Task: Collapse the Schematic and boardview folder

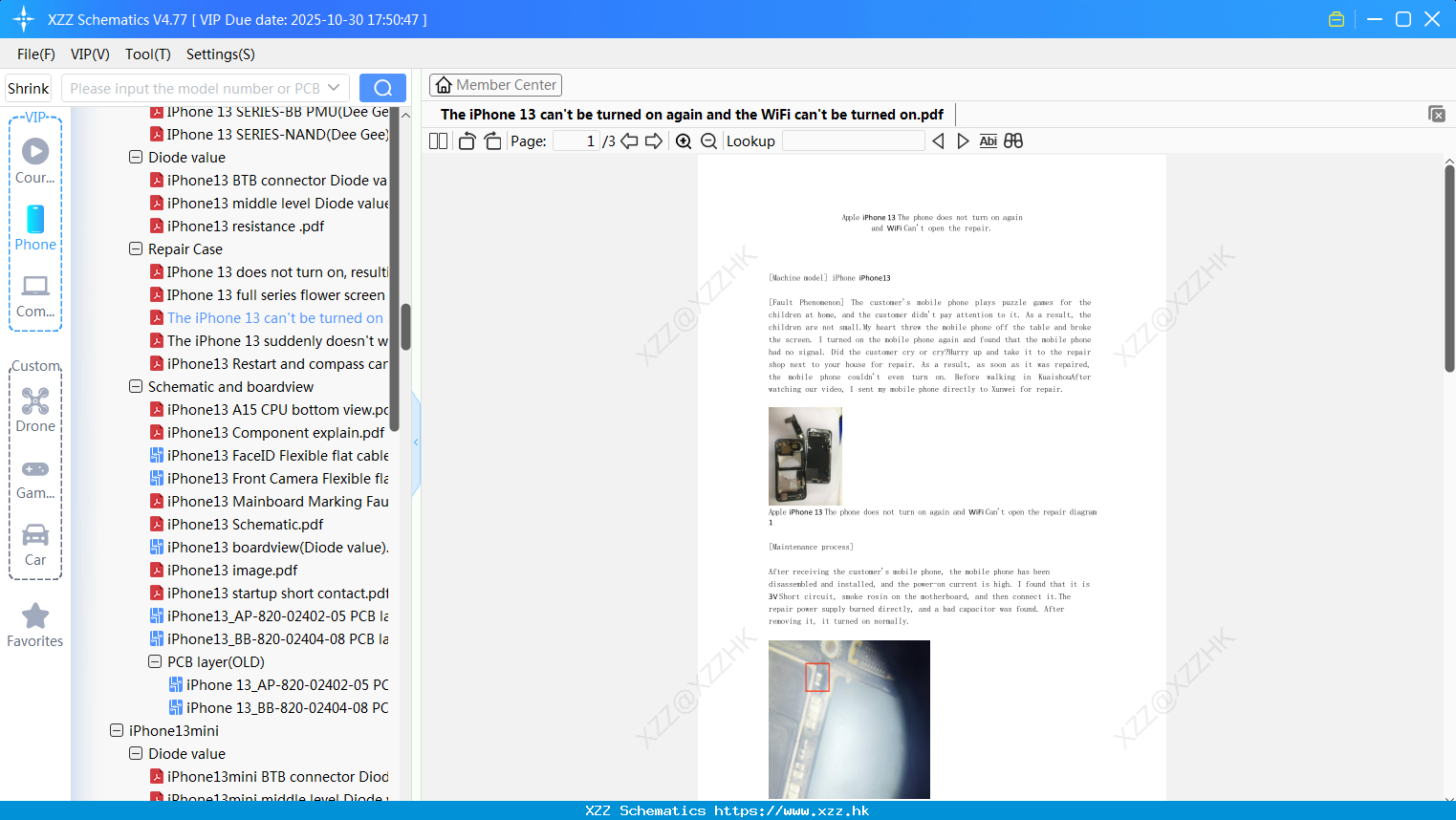Action: tap(136, 386)
